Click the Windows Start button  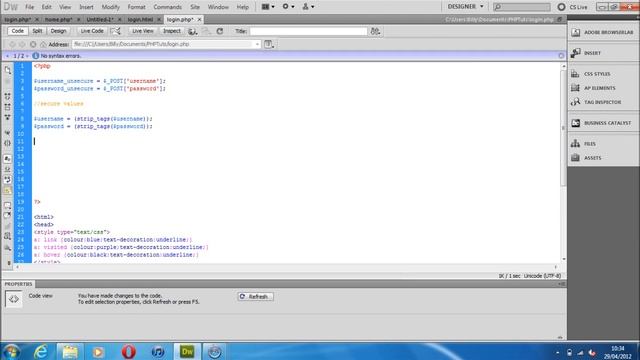[11, 351]
